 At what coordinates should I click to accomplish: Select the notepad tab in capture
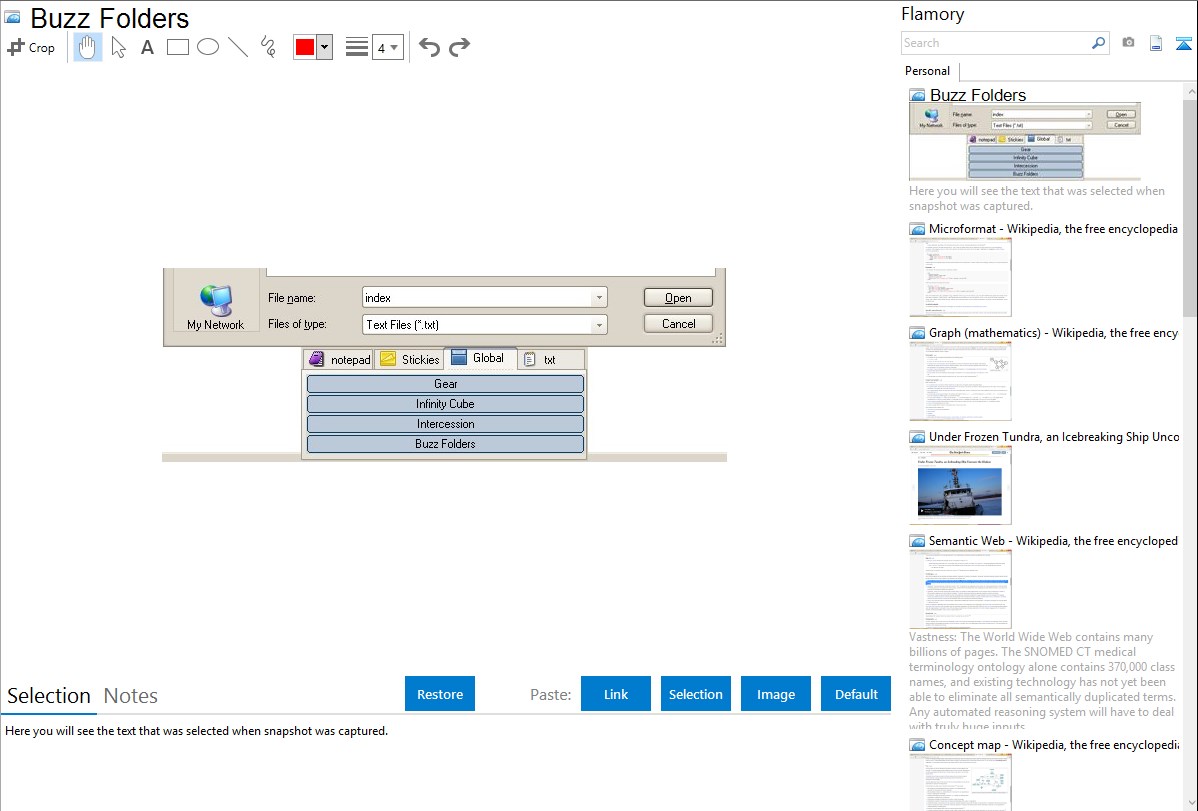point(339,359)
